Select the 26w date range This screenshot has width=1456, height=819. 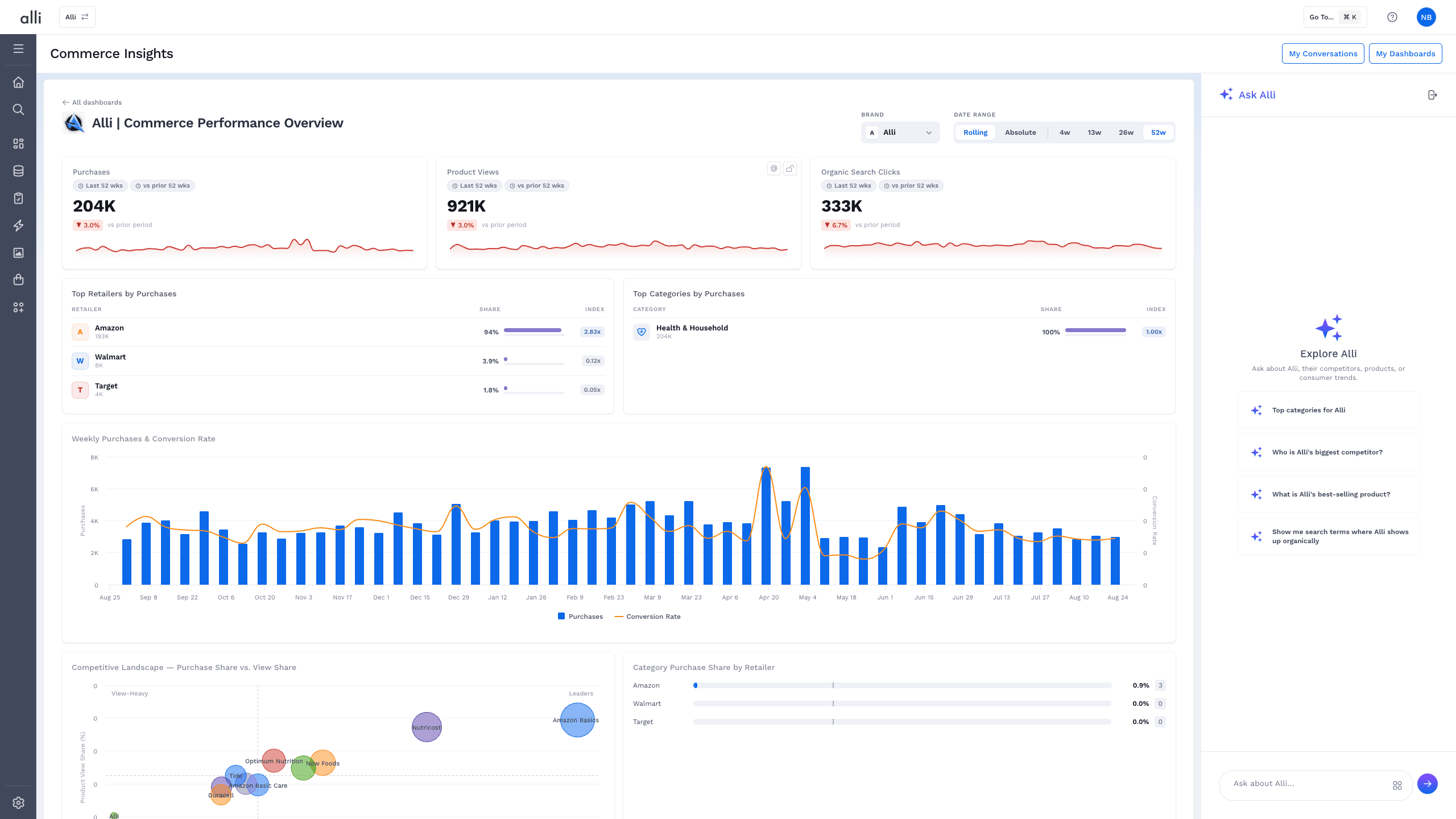(1126, 133)
